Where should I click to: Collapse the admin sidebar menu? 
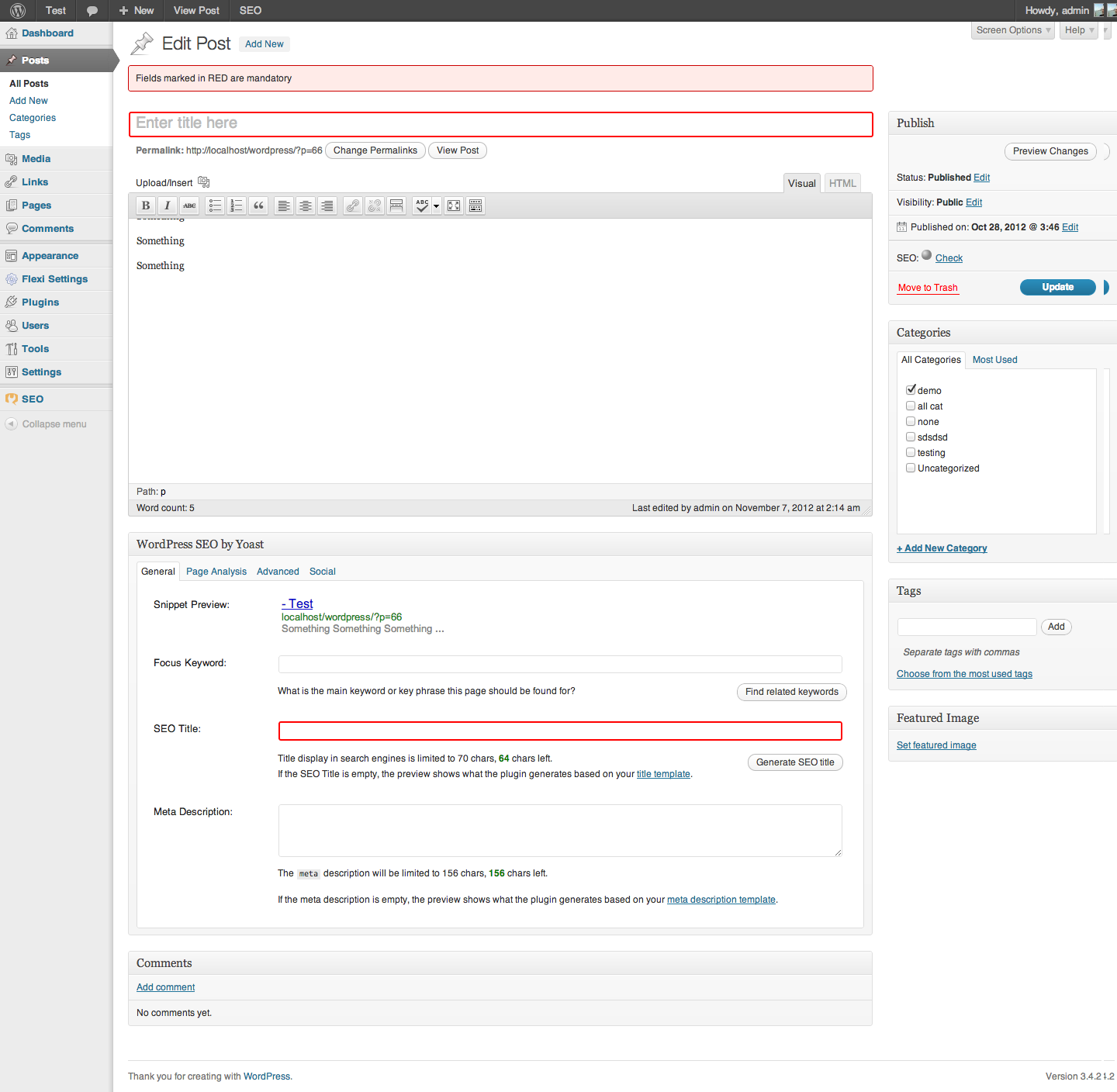pos(47,424)
